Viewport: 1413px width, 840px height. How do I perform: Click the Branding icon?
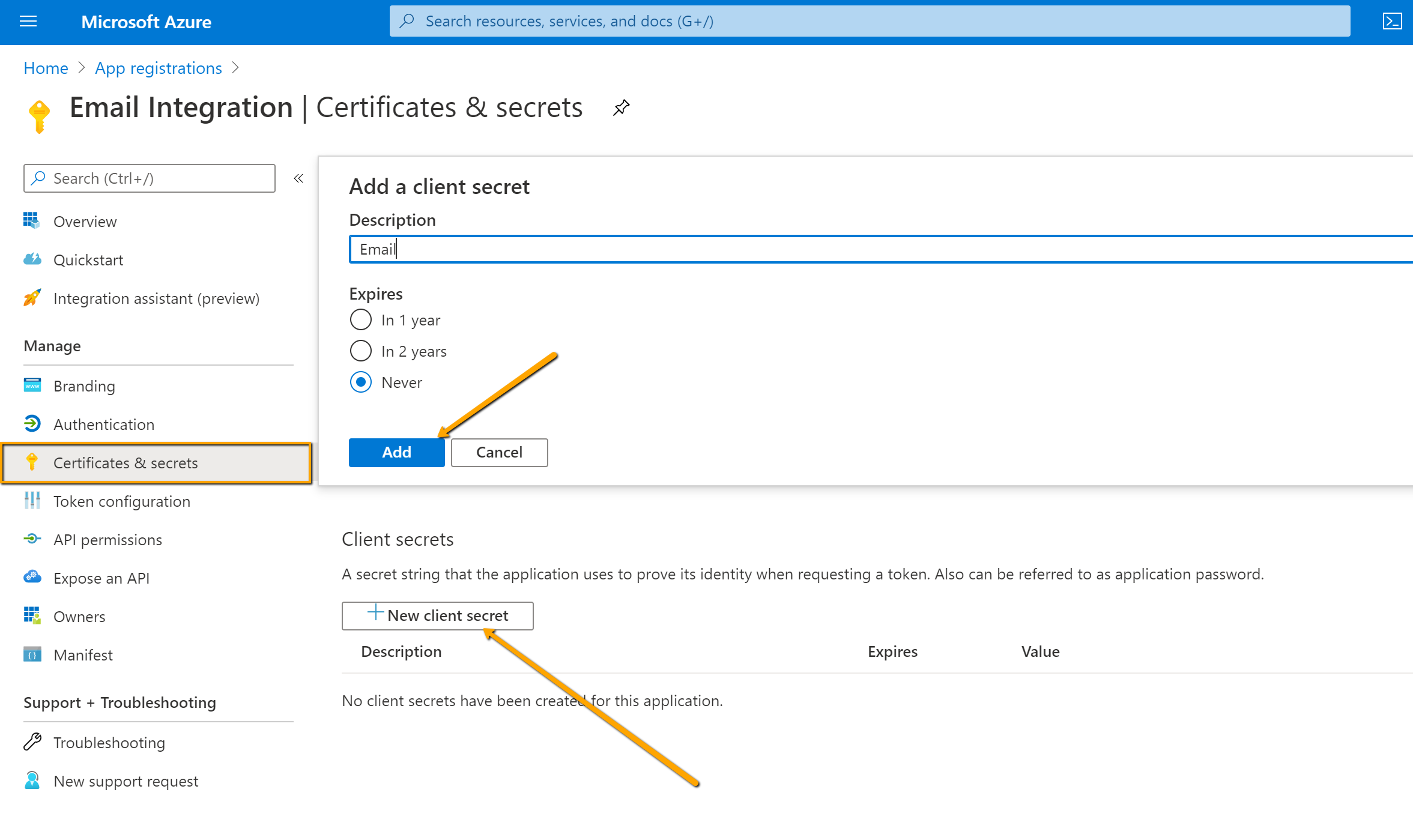click(32, 385)
